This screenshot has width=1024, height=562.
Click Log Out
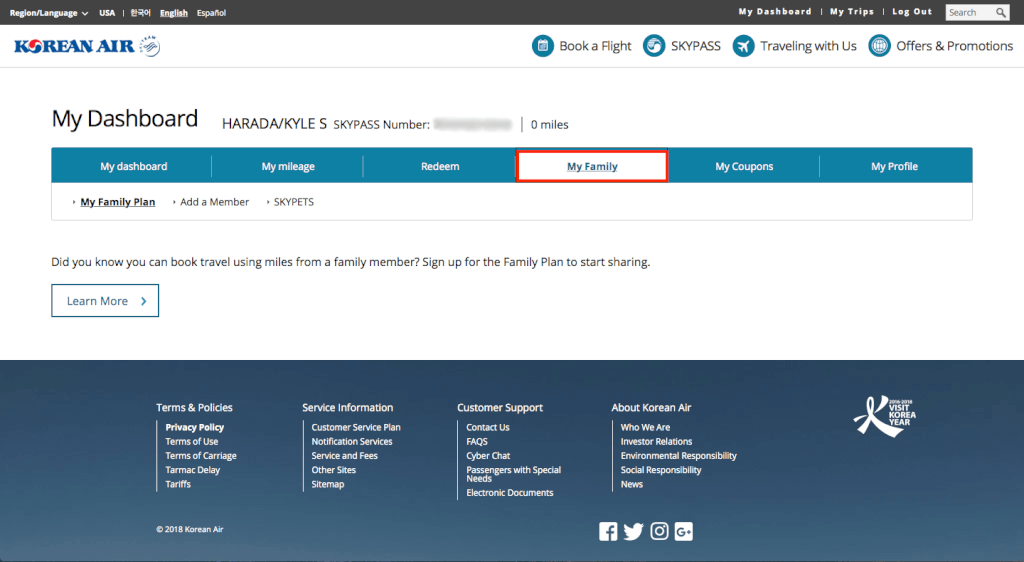pos(912,12)
